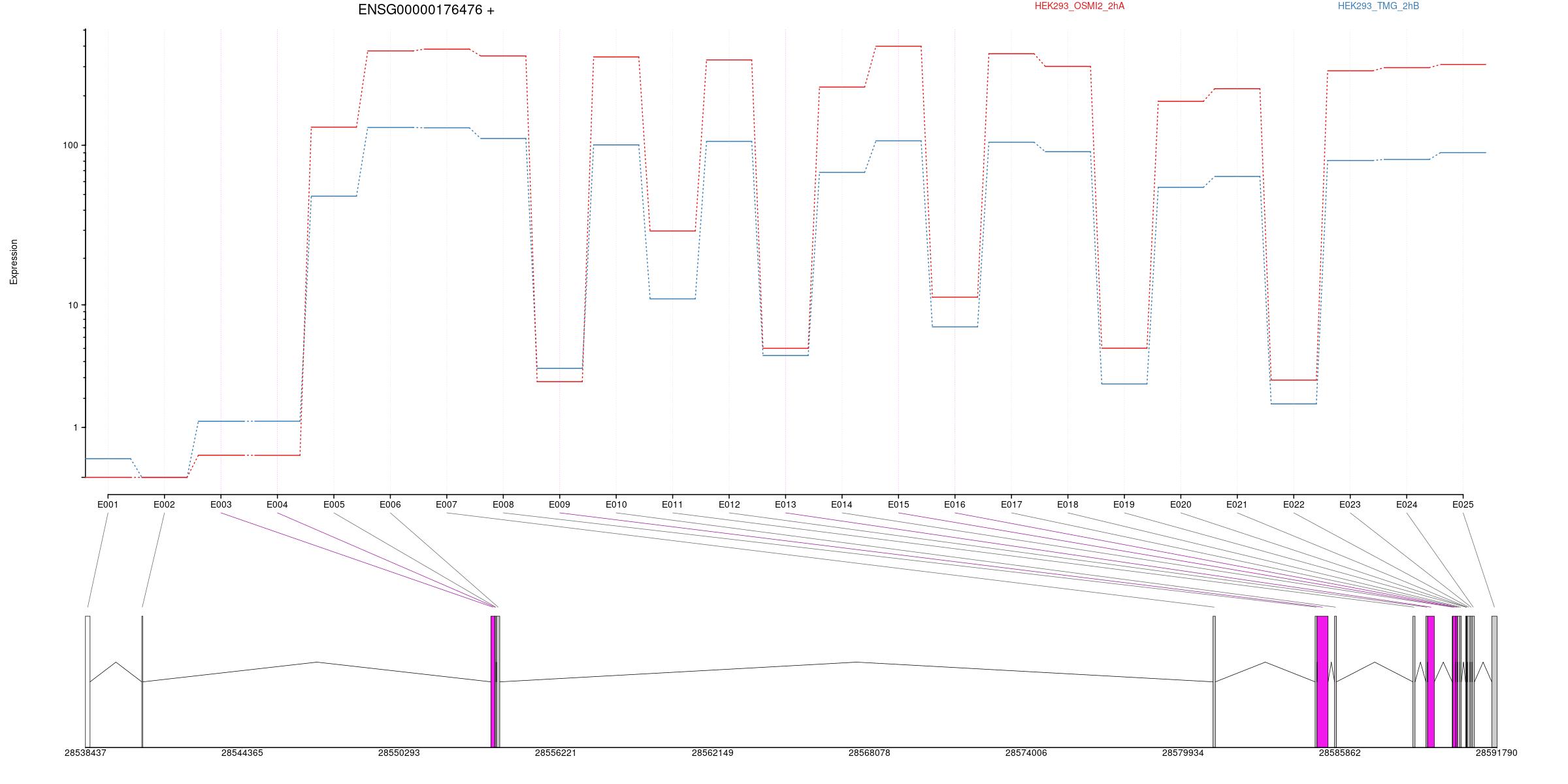Click the blue expression segment above E001
1568x784 pixels.
[108, 459]
